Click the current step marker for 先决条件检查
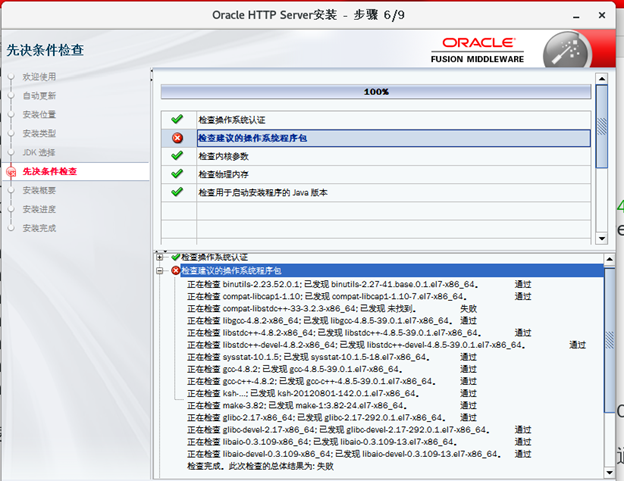 [11, 172]
